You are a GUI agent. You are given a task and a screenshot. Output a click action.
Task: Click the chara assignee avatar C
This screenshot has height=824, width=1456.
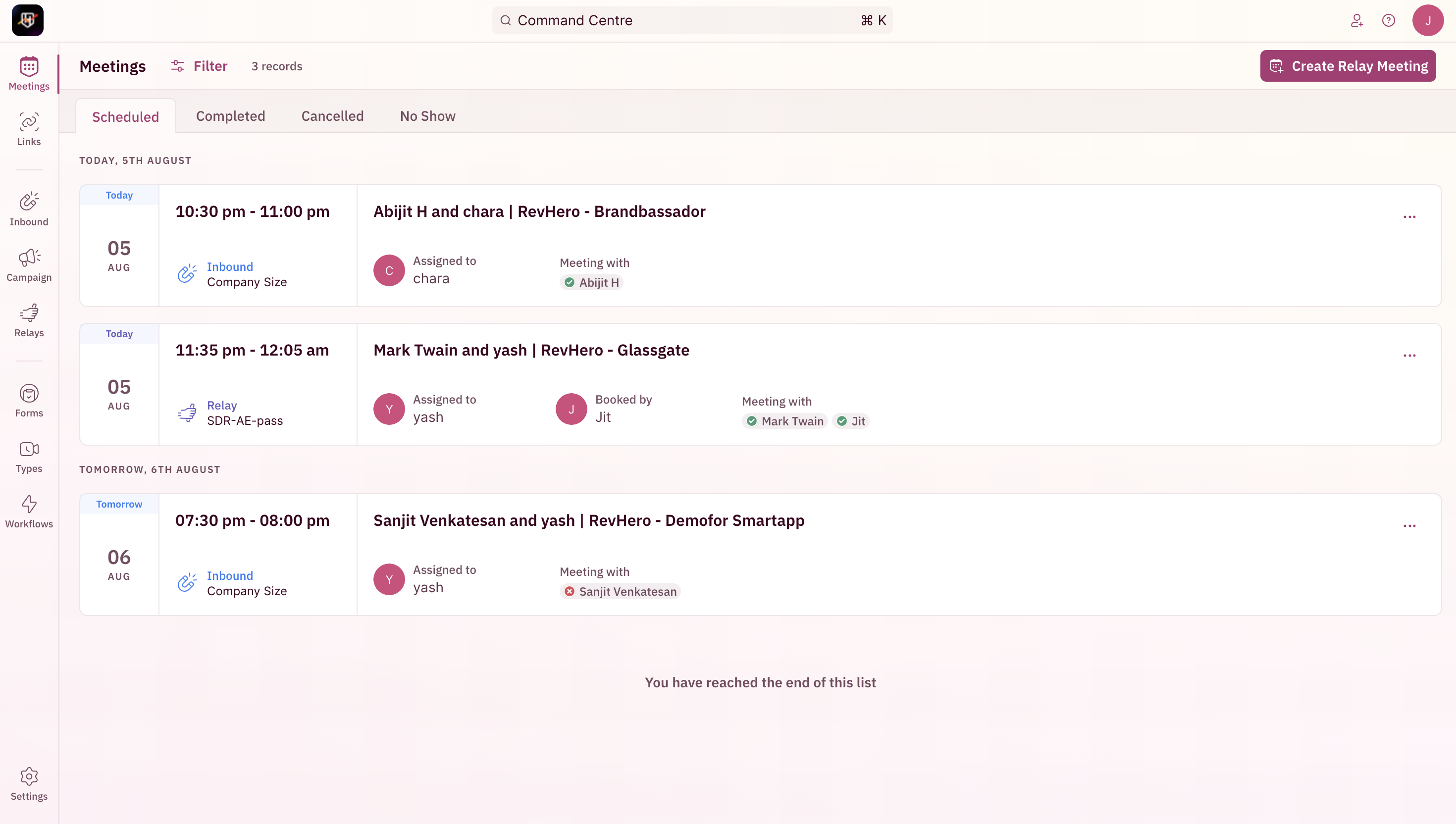pos(389,270)
